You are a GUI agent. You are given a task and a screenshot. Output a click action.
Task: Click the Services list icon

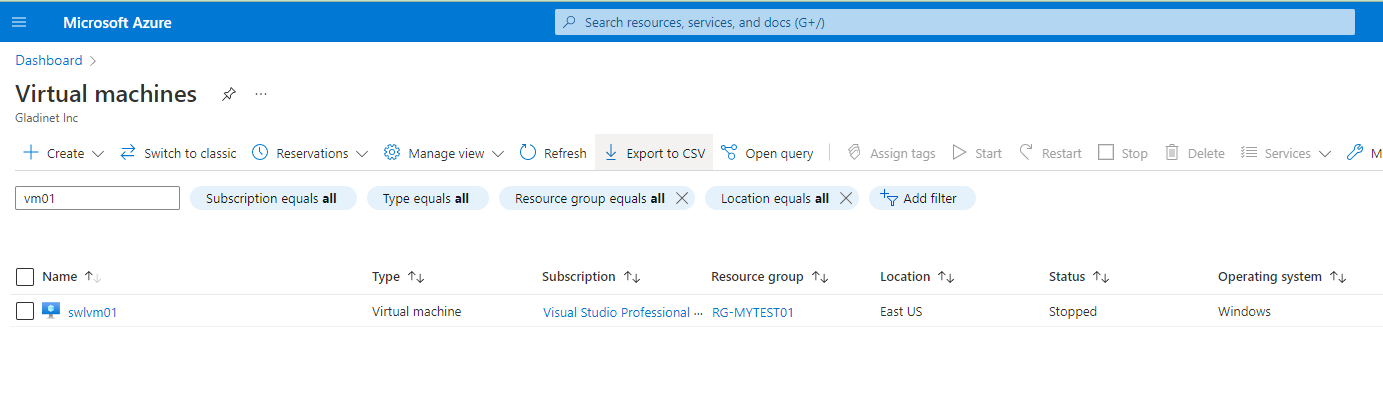(1249, 153)
